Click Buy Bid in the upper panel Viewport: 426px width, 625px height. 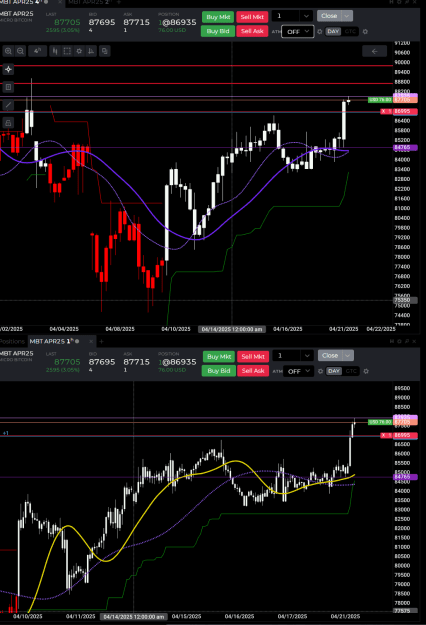(218, 31)
